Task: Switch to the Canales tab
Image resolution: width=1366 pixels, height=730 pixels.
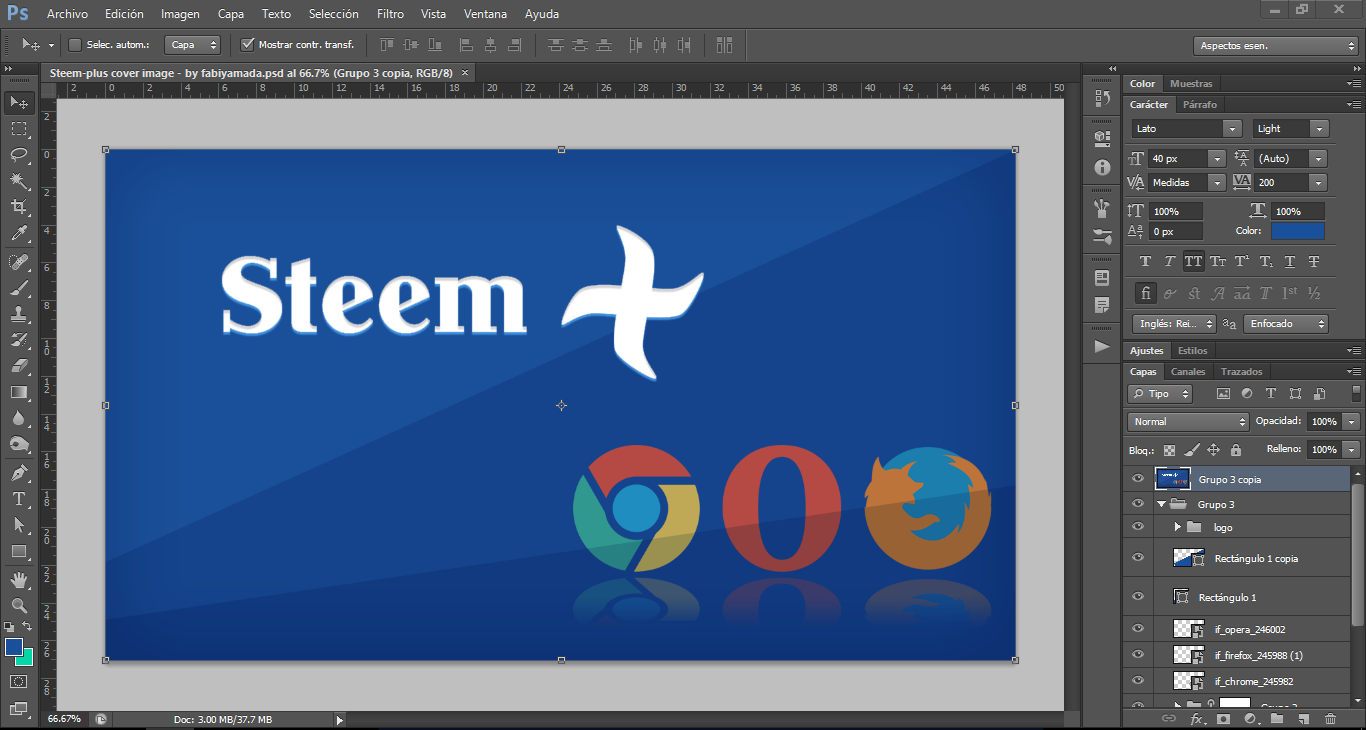Action: [x=1189, y=372]
